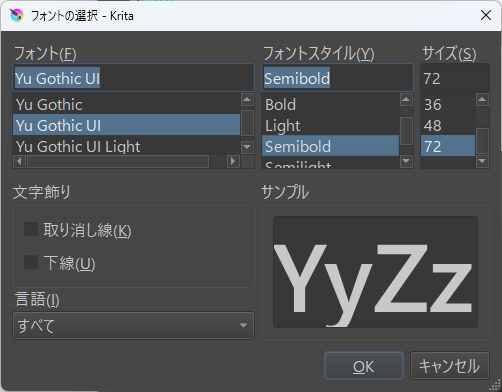Click the font list horizontal scrollbar thumb

(118, 161)
